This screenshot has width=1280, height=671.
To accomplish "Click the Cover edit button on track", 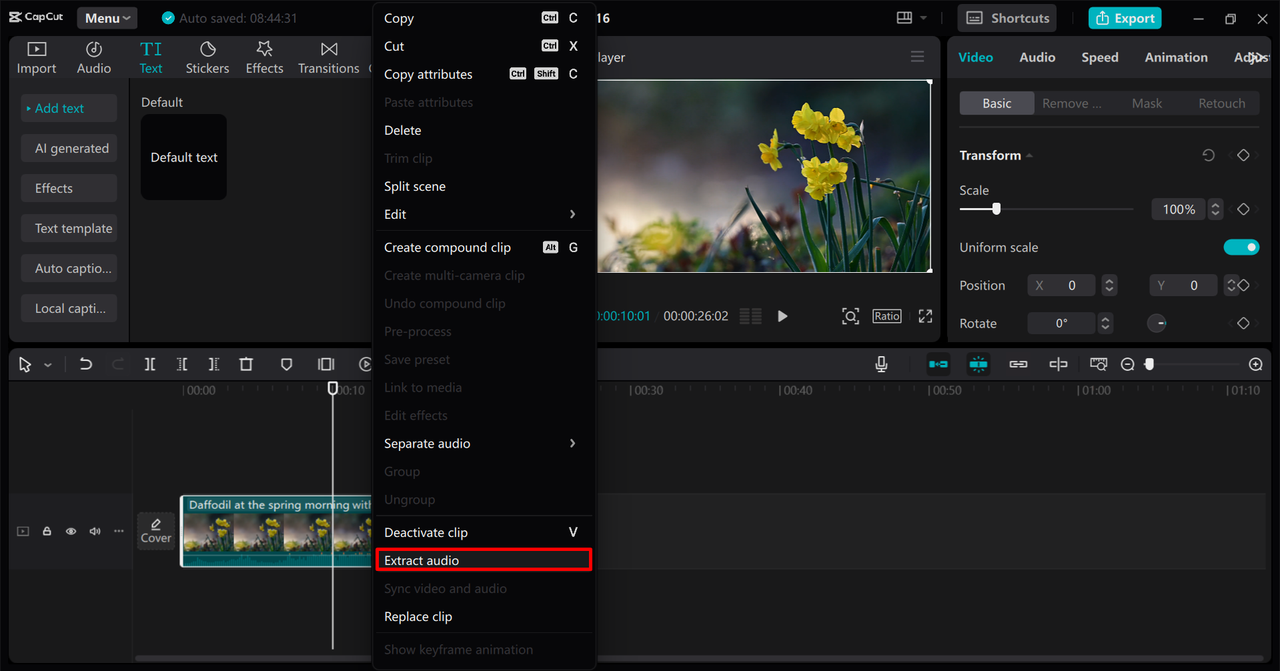I will point(156,531).
